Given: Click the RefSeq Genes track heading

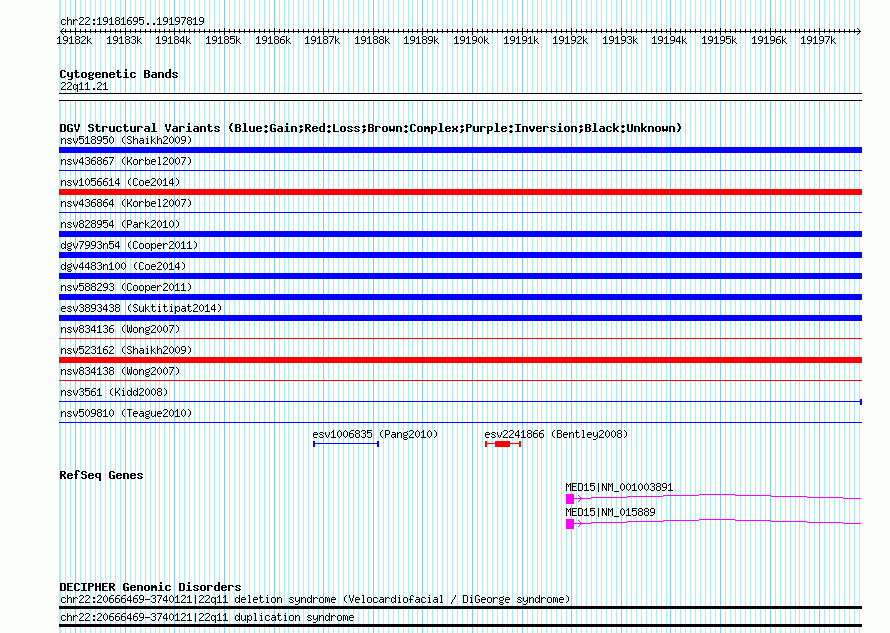Looking at the screenshot, I should 101,475.
